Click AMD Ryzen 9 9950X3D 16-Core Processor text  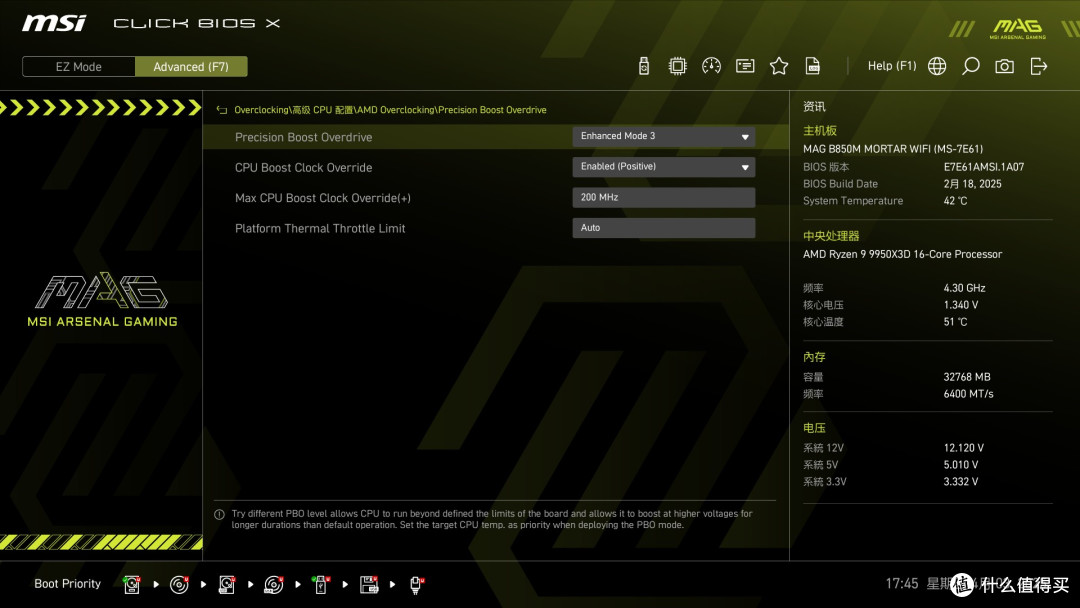(x=902, y=254)
